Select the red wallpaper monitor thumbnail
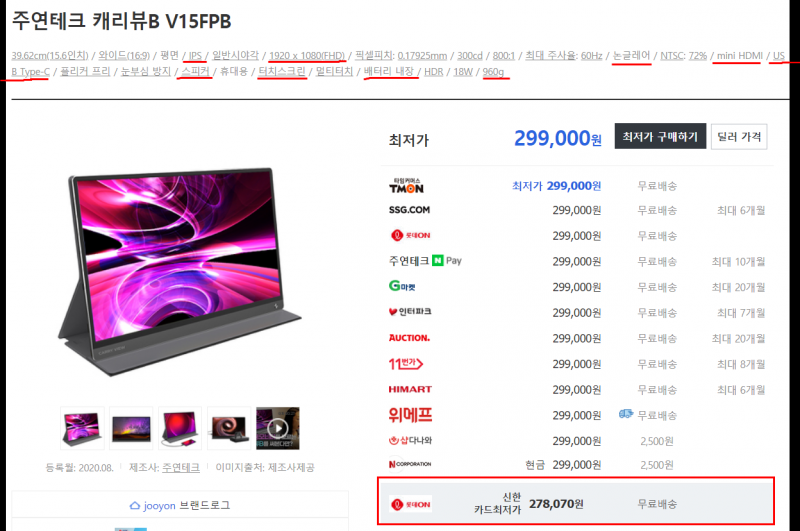Viewport: 800px width, 531px height. pos(180,428)
